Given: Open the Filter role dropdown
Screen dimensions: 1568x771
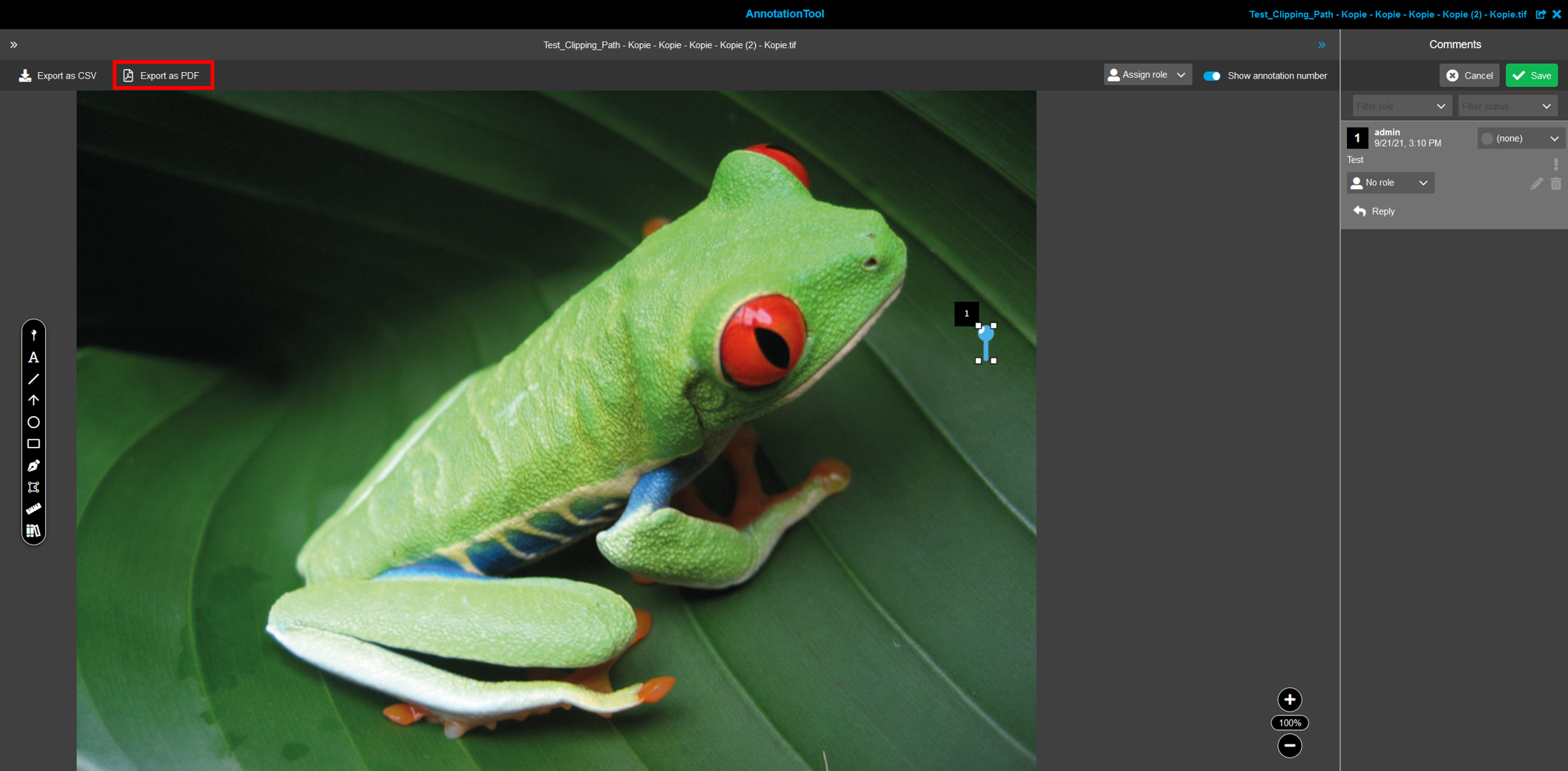Looking at the screenshot, I should 1400,105.
